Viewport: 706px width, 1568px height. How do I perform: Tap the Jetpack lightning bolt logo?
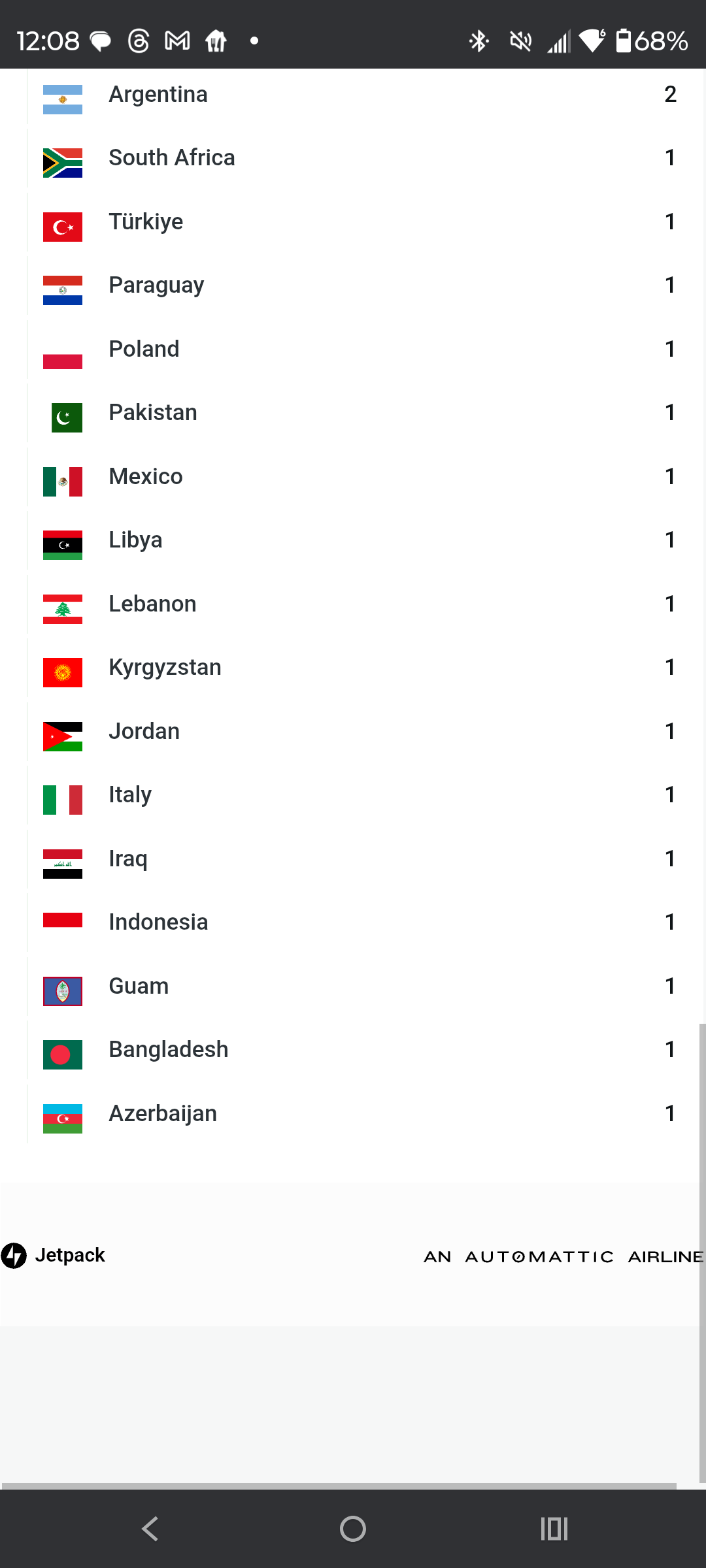14,1255
